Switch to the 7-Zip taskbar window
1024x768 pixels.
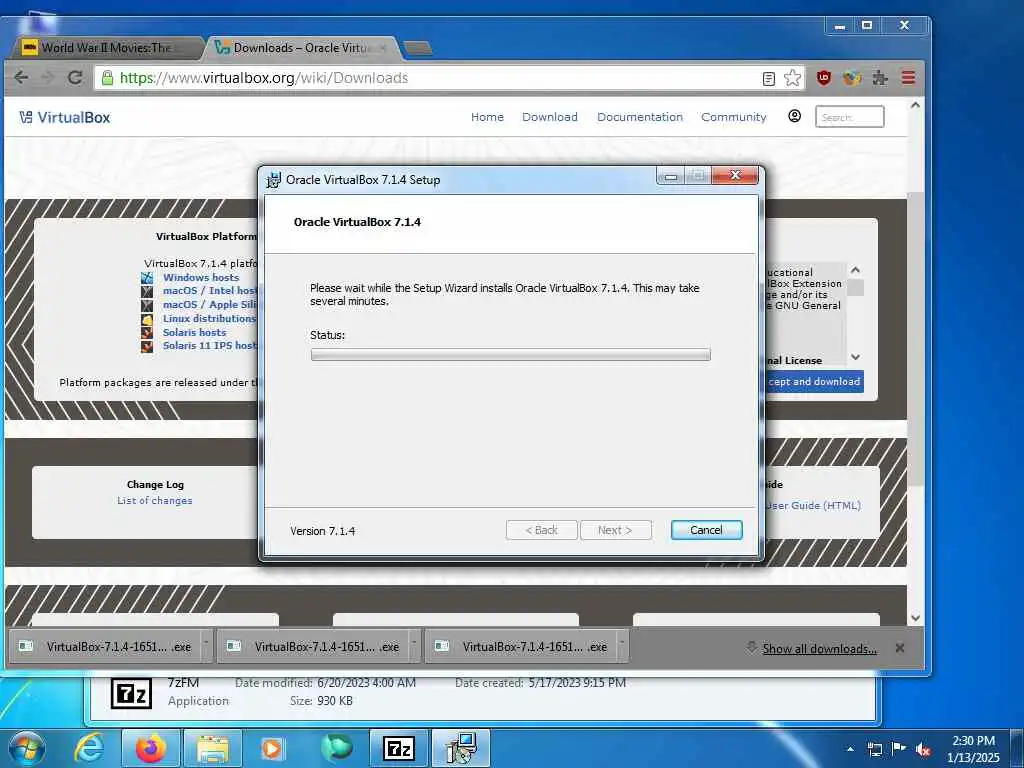[x=399, y=748]
